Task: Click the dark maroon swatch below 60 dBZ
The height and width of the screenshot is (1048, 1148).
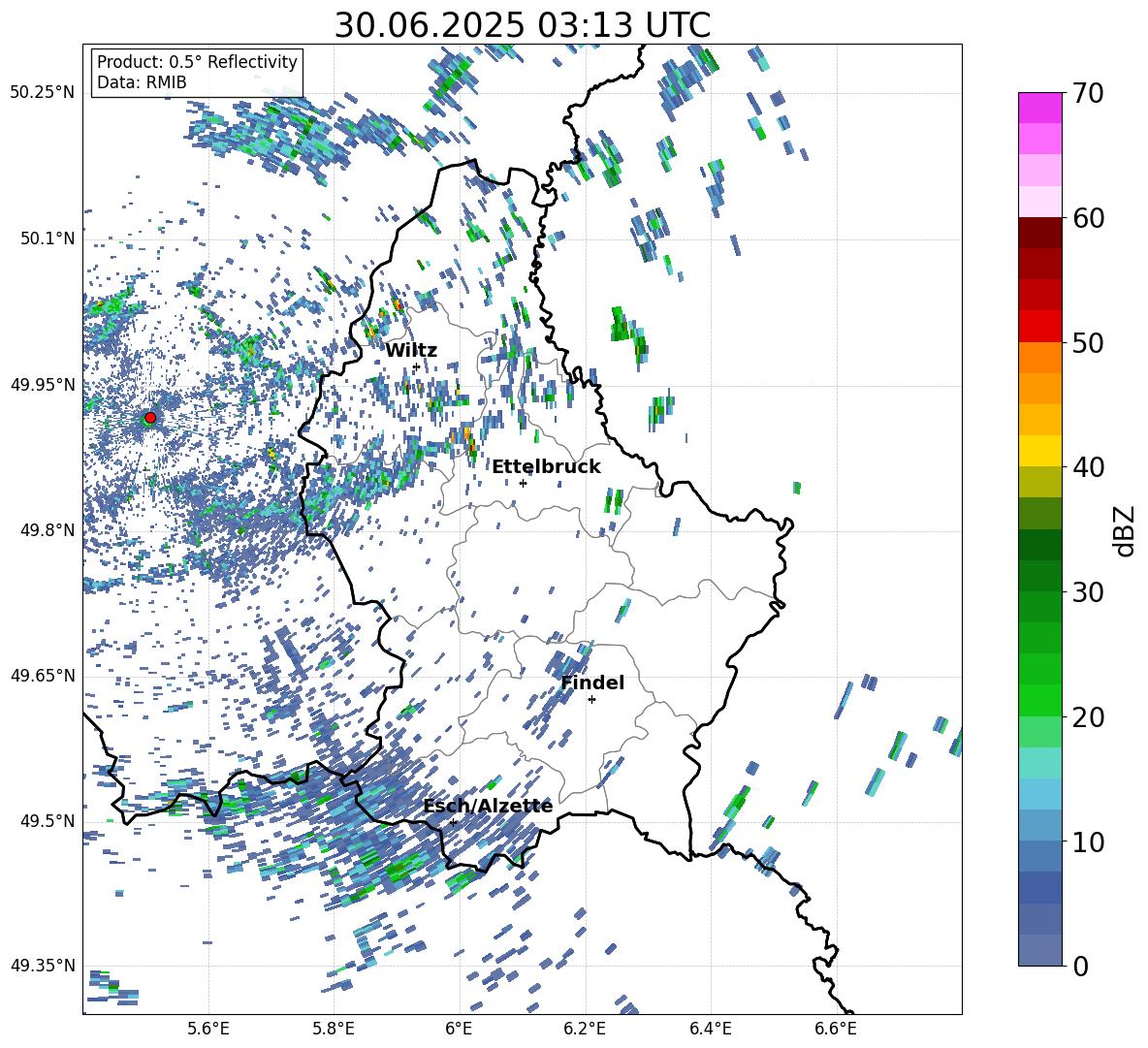Action: click(x=1039, y=233)
